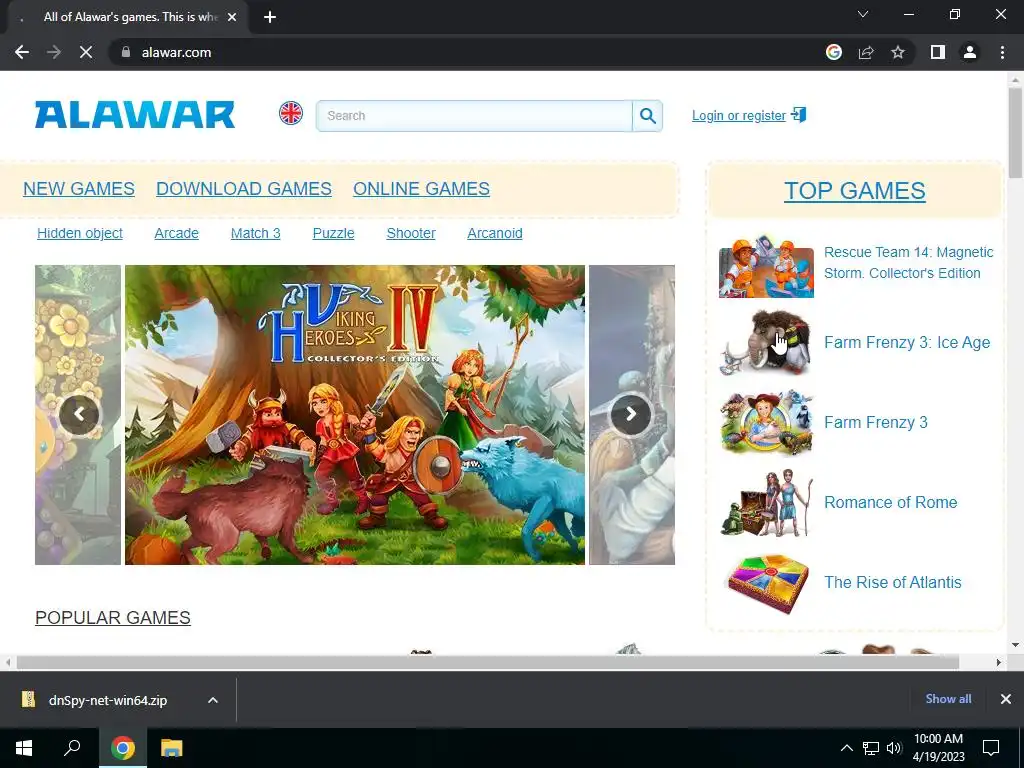Click Show all downloads
Screen dimensions: 1024x768
tap(948, 699)
